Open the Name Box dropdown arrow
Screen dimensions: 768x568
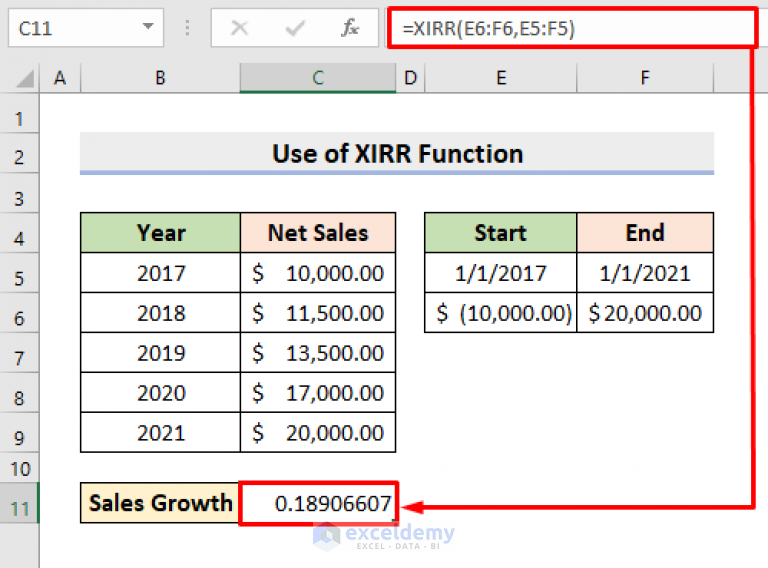(x=148, y=26)
